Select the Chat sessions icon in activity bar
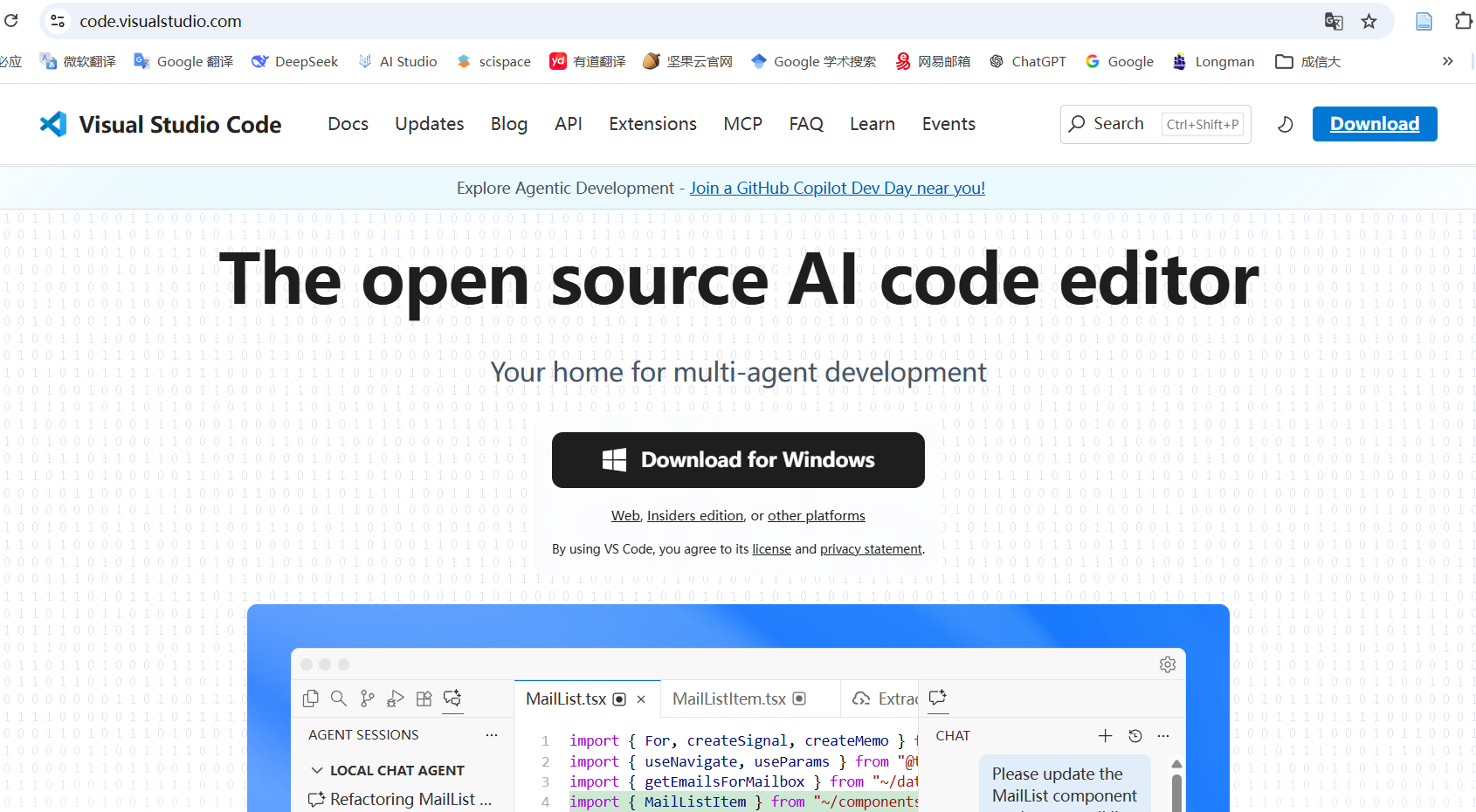This screenshot has height=812, width=1476. pyautogui.click(x=452, y=698)
